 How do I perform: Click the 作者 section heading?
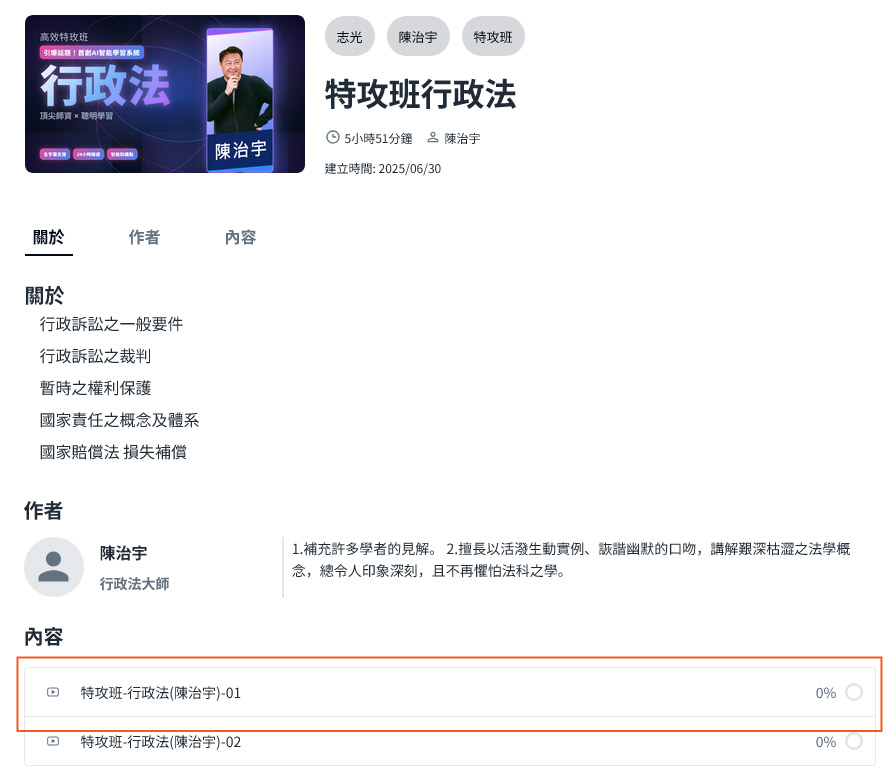43,511
